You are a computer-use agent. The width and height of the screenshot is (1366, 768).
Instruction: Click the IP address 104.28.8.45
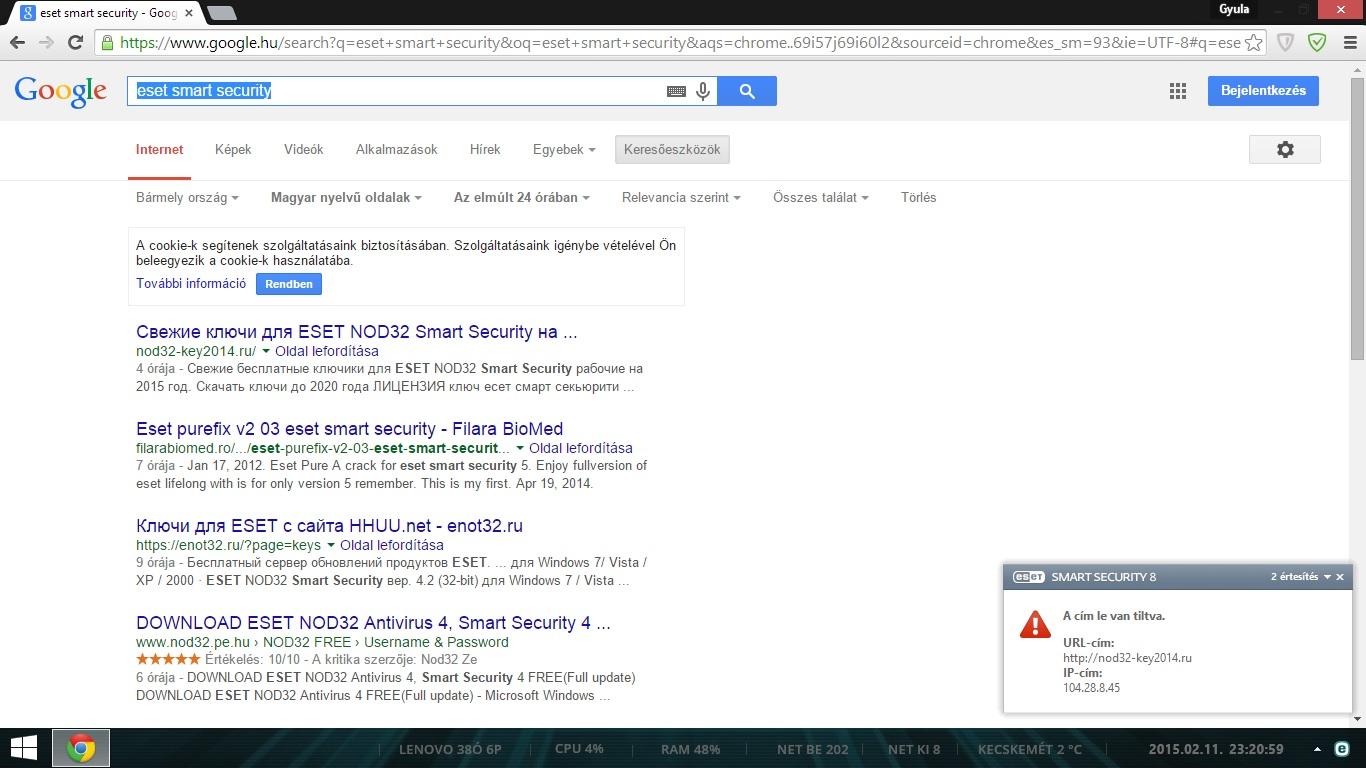point(1091,688)
